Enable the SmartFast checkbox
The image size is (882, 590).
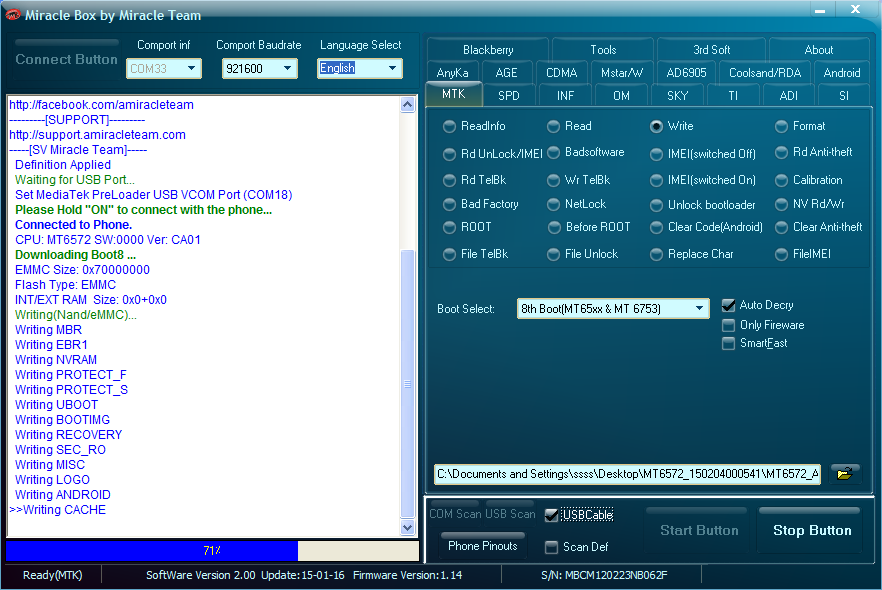[728, 343]
